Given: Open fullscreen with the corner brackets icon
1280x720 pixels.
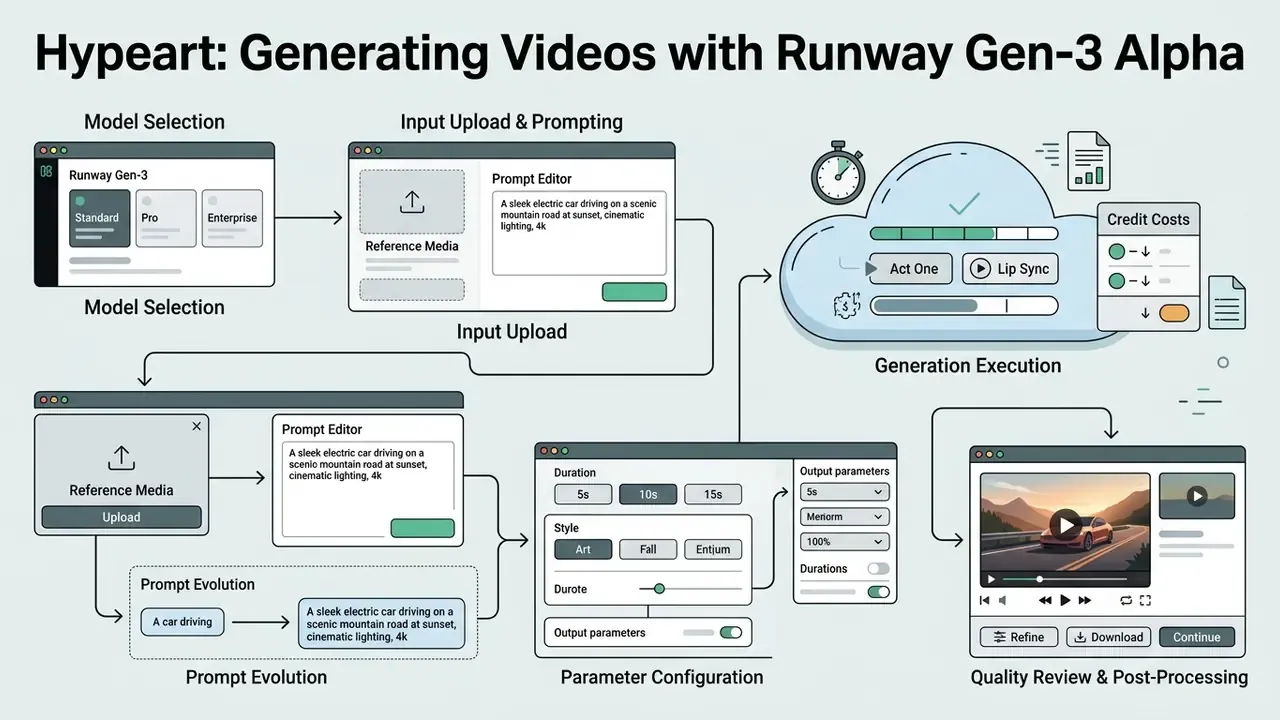Looking at the screenshot, I should pyautogui.click(x=1146, y=600).
